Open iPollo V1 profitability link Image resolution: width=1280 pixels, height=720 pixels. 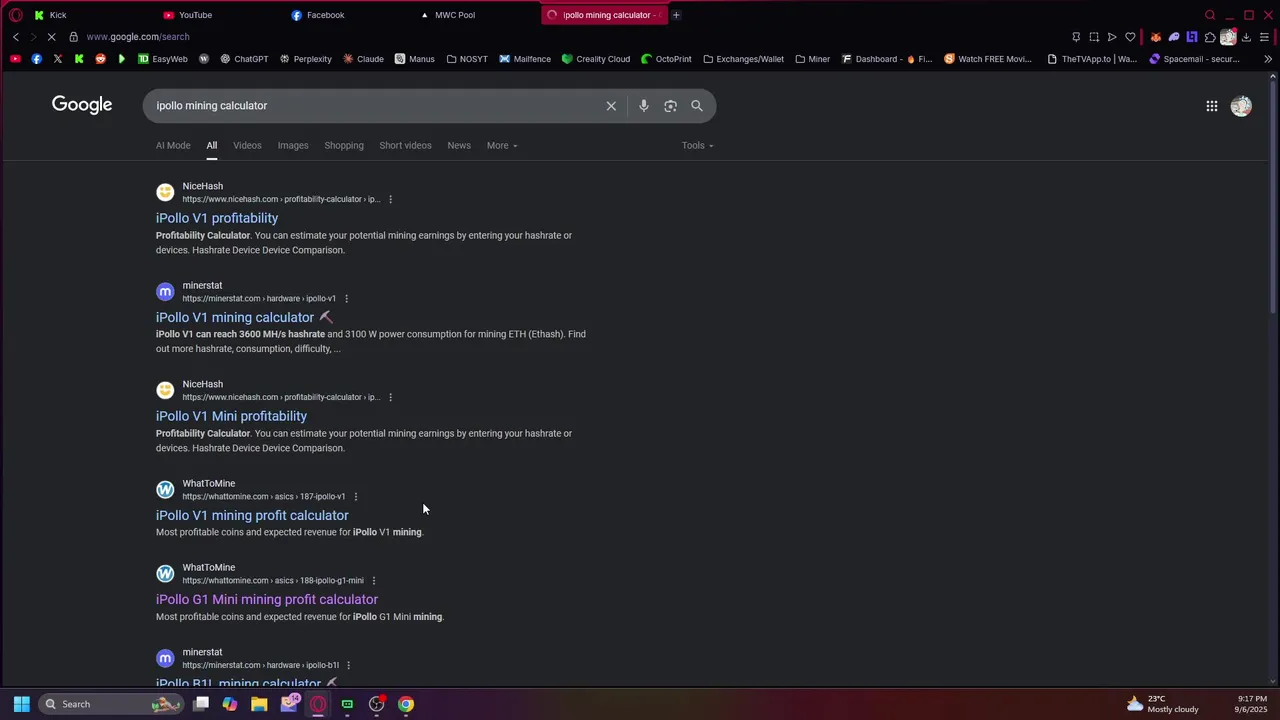point(217,218)
